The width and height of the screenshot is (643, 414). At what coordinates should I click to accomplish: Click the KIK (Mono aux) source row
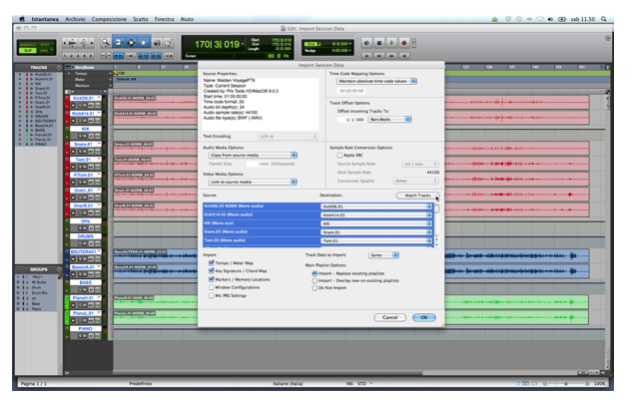(x=261, y=223)
